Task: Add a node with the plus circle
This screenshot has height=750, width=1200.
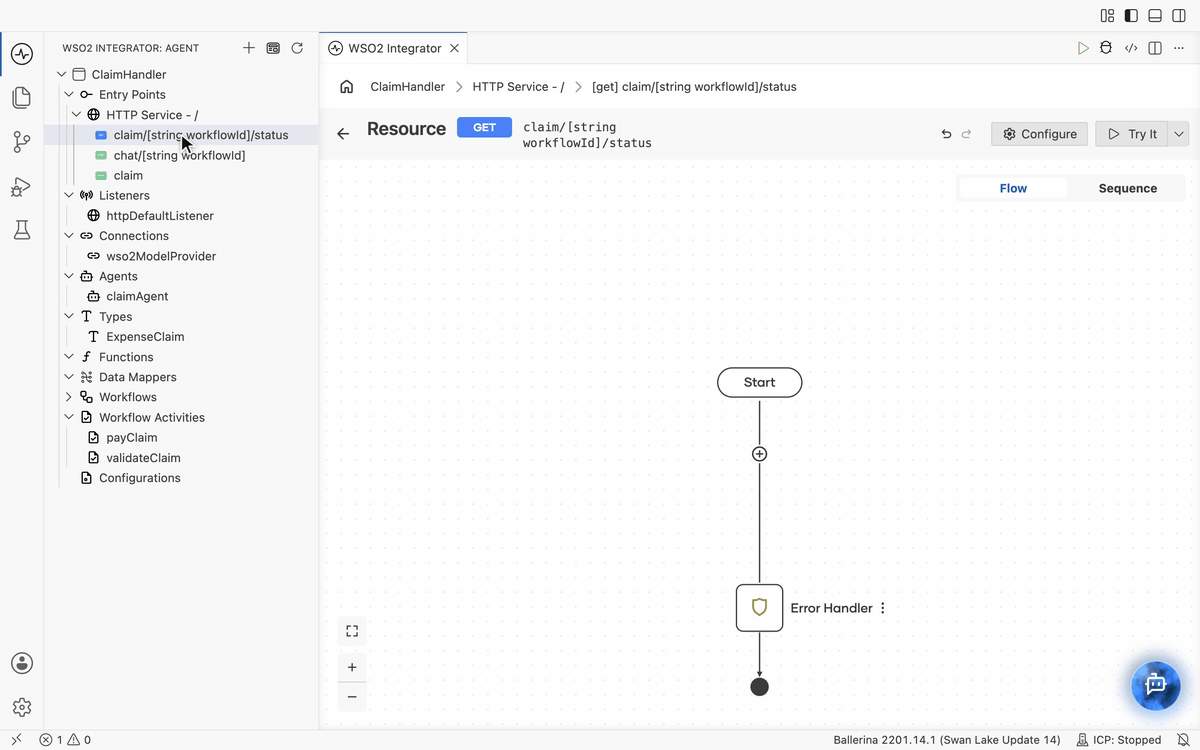Action: (x=760, y=454)
